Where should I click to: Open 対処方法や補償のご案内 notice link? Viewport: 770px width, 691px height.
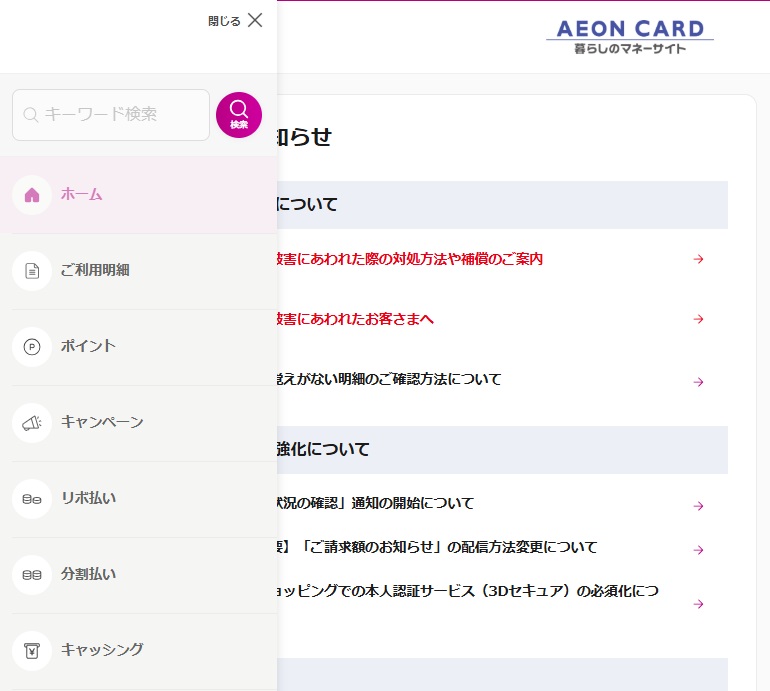click(410, 259)
